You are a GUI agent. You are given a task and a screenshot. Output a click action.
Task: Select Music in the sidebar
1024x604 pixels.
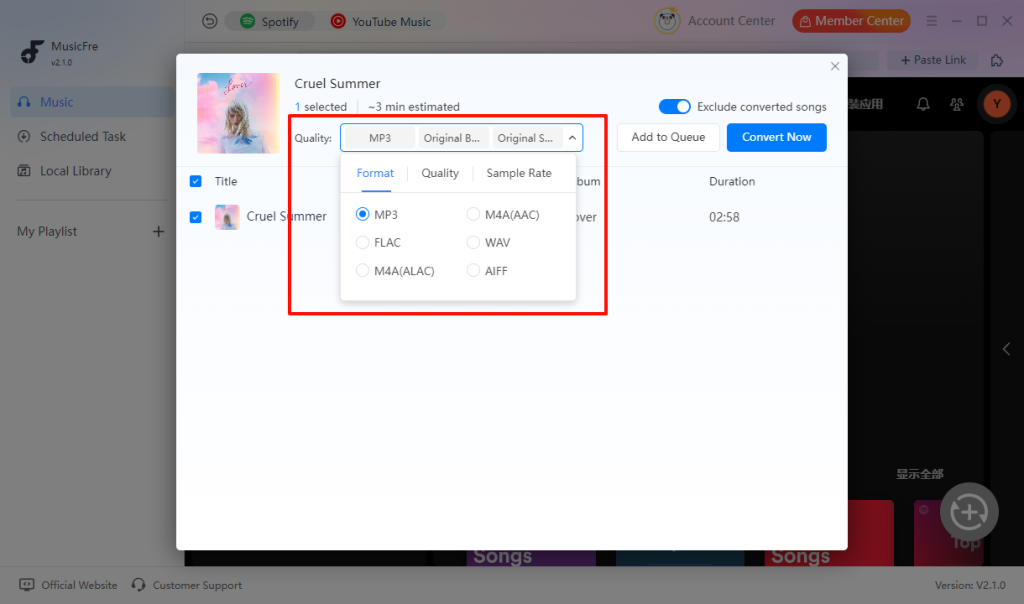click(x=93, y=102)
